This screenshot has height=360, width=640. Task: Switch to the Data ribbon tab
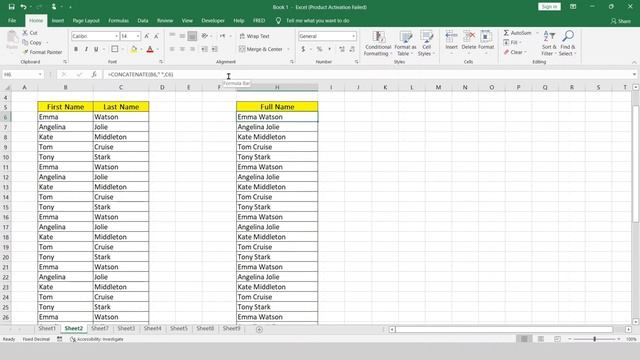click(x=143, y=20)
